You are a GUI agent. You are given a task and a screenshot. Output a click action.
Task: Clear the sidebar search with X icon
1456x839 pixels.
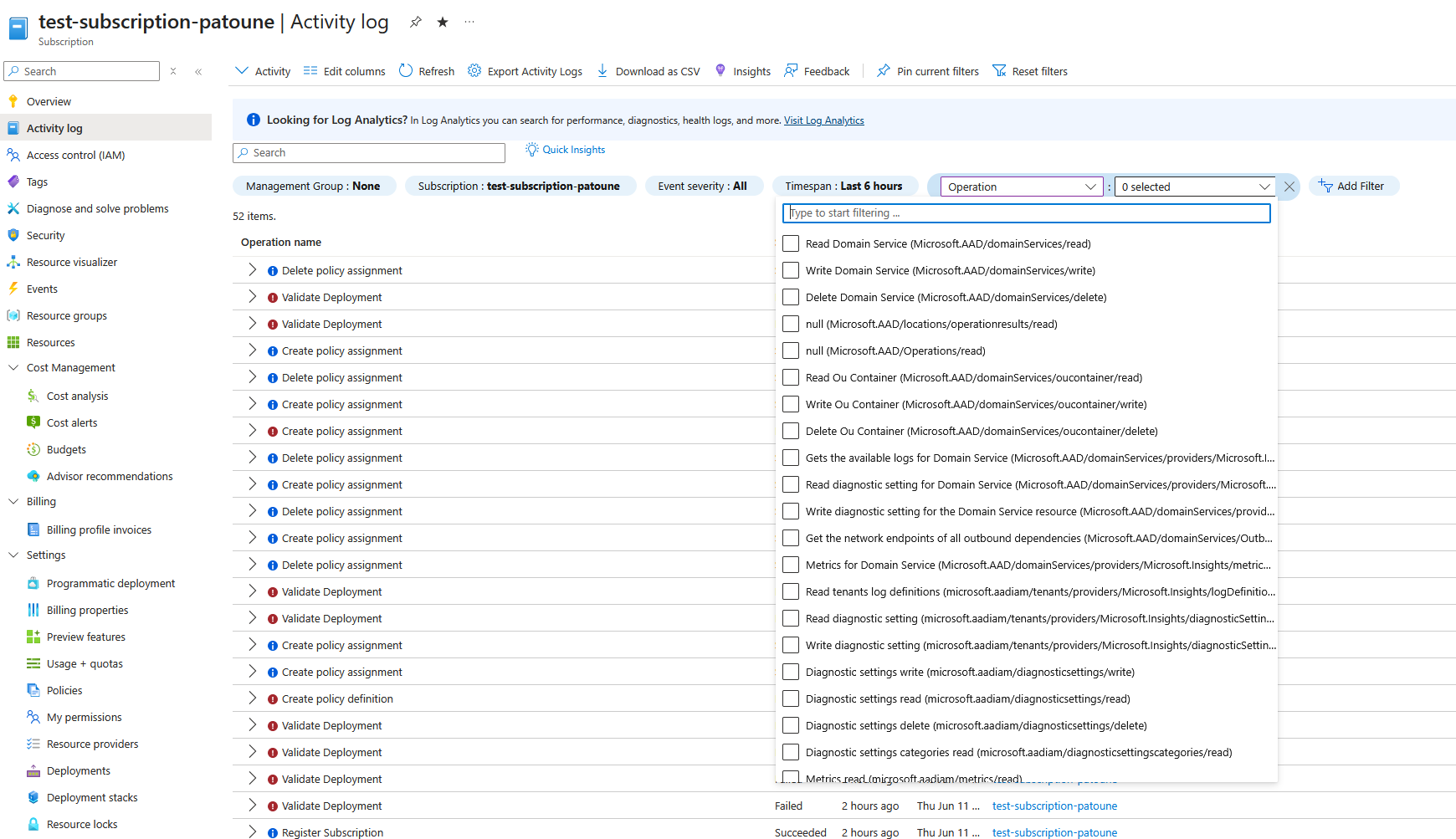pyautogui.click(x=173, y=72)
